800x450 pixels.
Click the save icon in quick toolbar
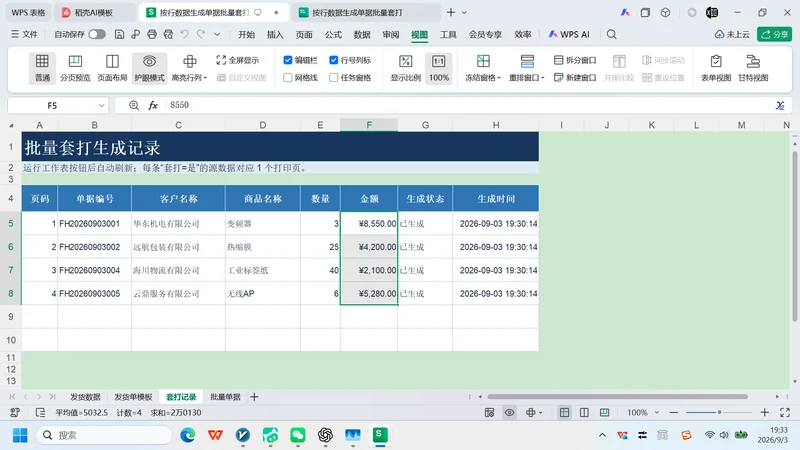coord(119,34)
